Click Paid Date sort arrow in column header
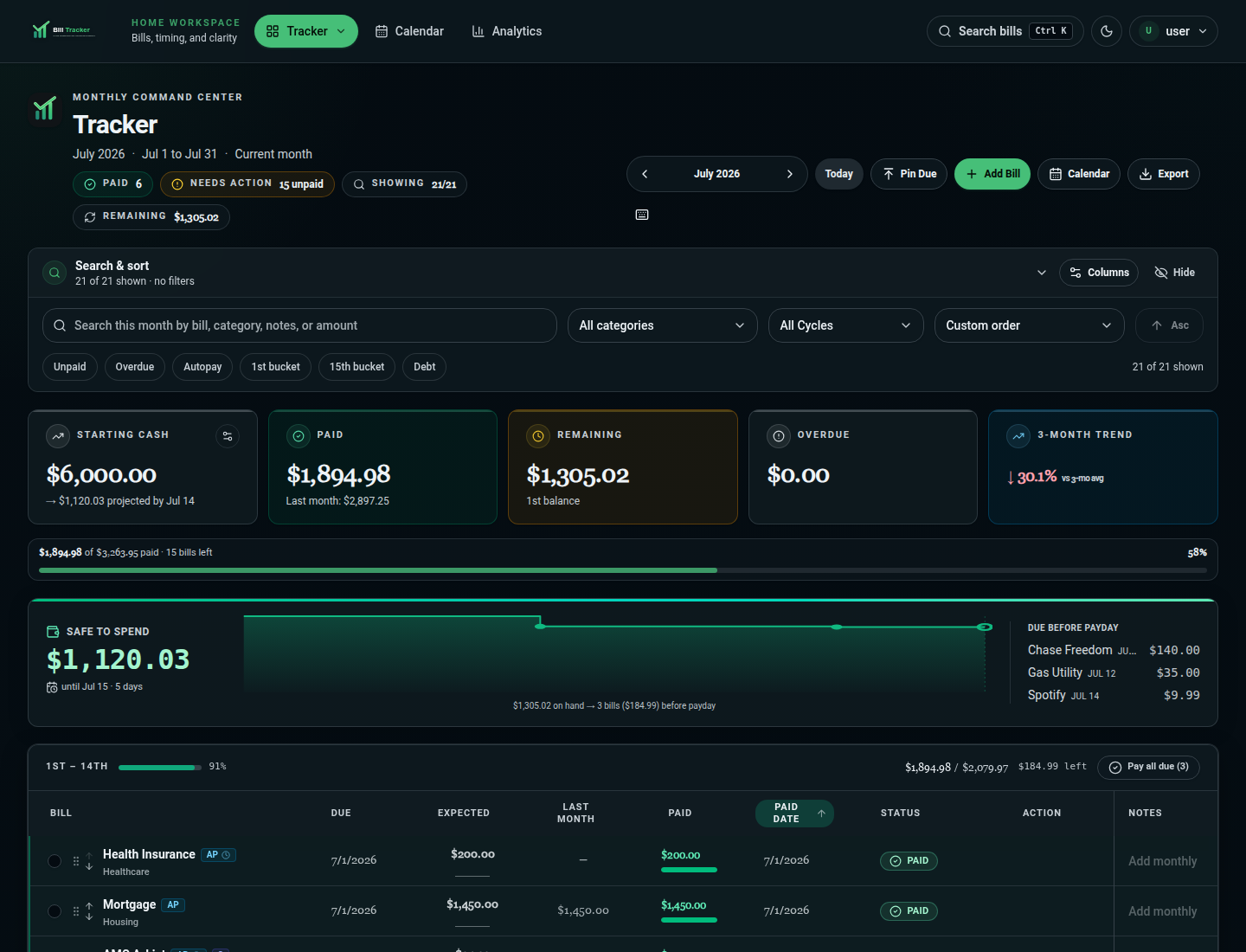Screen dimensions: 1246x952 [x=821, y=814]
